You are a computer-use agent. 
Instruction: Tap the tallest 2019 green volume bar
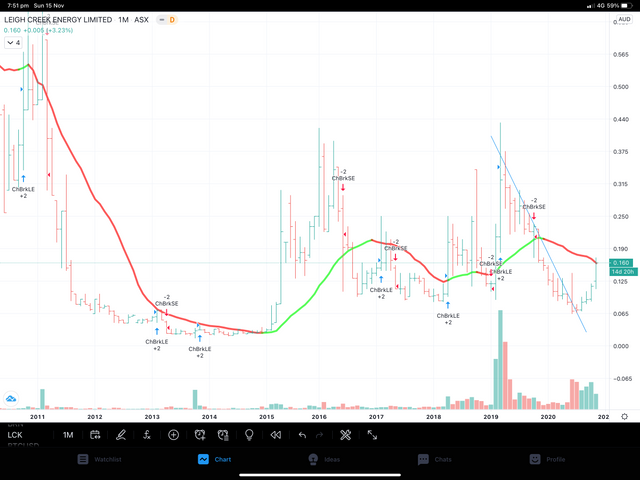point(500,360)
